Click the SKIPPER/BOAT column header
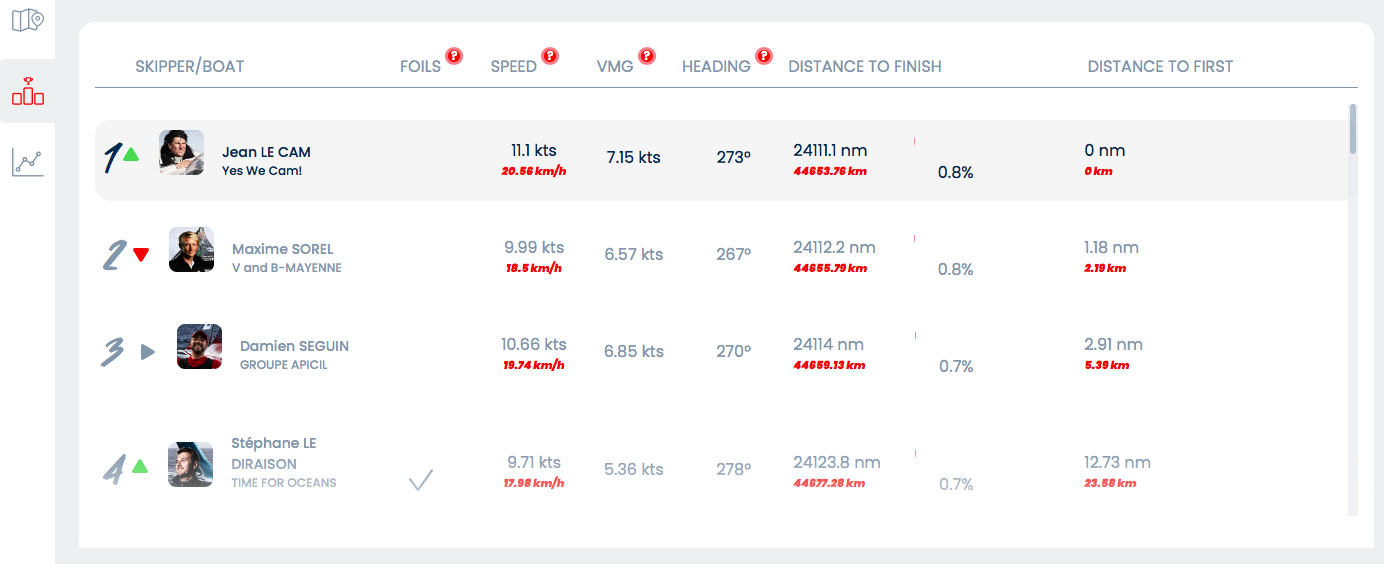 click(190, 67)
